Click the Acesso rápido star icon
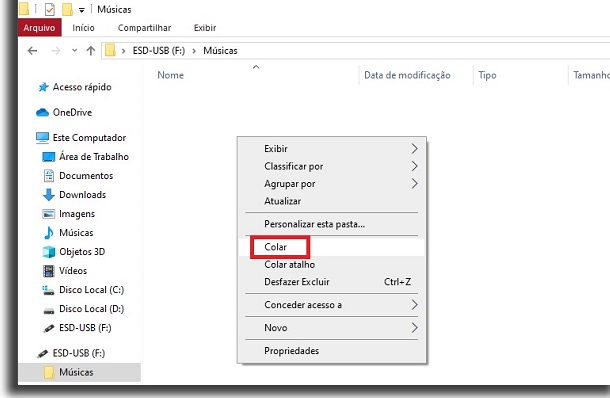 pyautogui.click(x=43, y=87)
